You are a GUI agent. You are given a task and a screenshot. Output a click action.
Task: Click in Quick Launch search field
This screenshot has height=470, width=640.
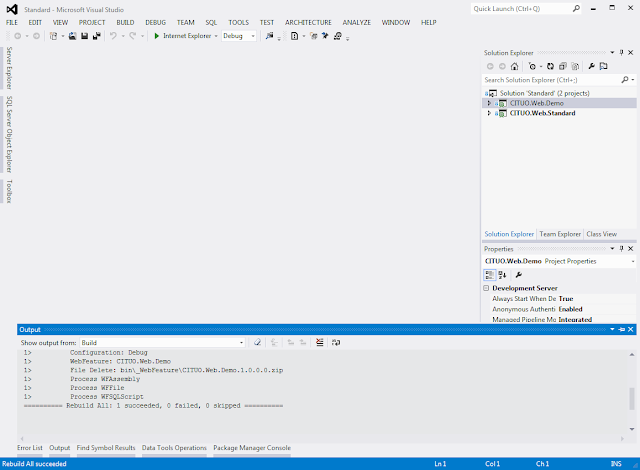(x=521, y=9)
